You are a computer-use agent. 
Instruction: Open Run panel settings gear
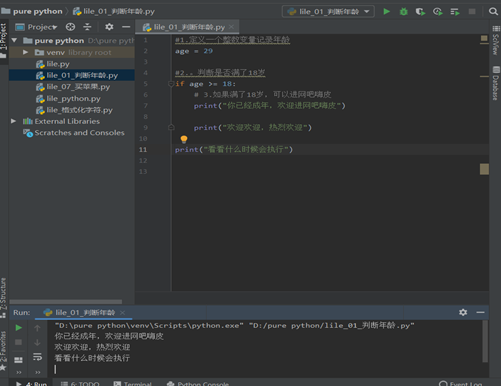pyautogui.click(x=463, y=312)
